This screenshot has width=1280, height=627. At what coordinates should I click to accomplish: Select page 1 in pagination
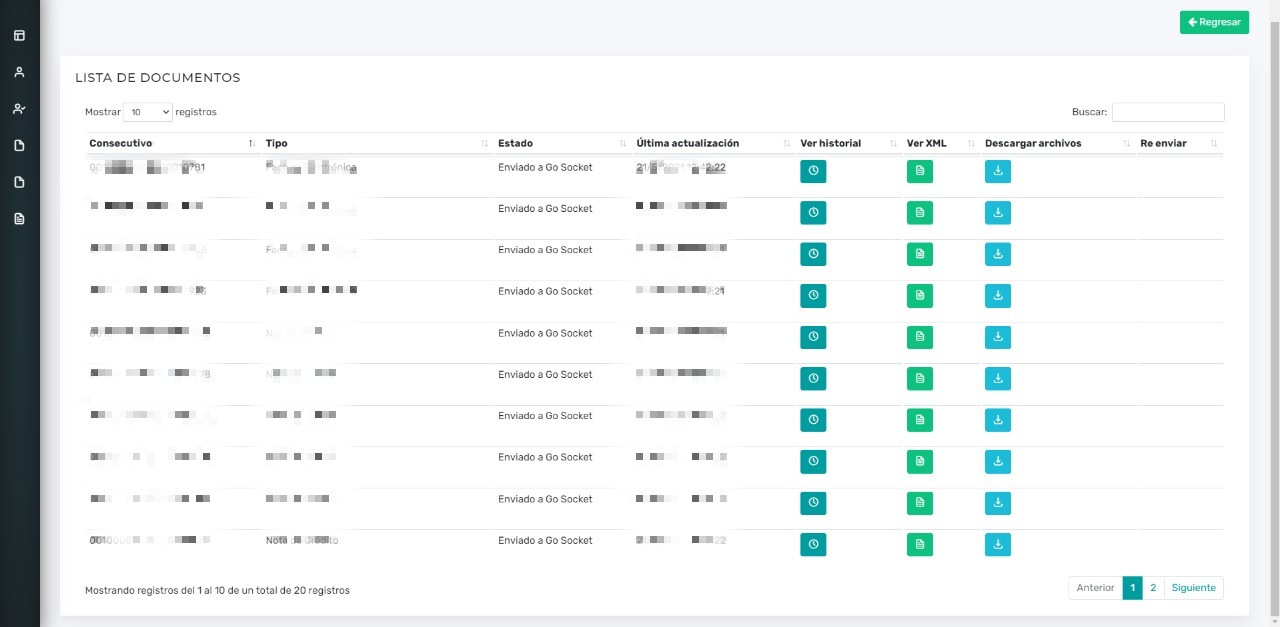pyautogui.click(x=1133, y=588)
